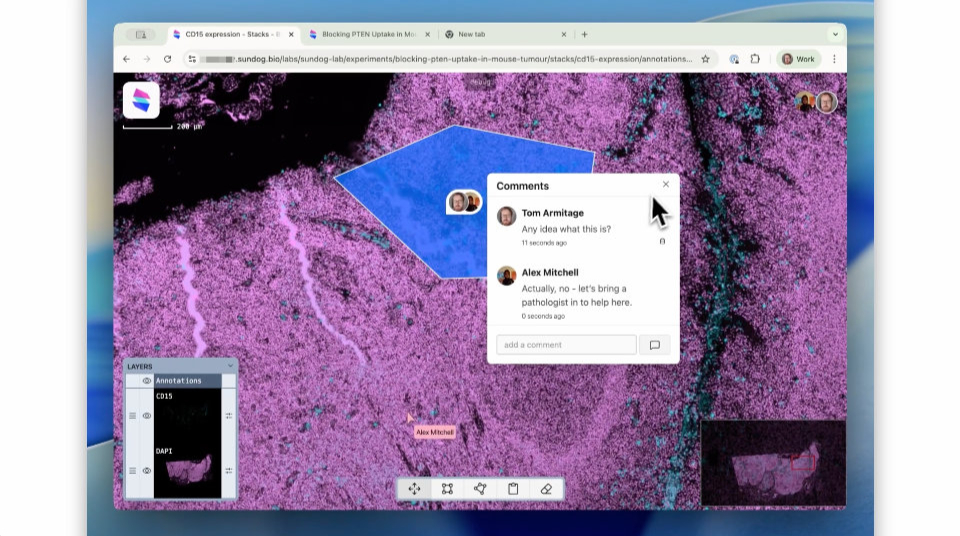This screenshot has height=536, width=960.
Task: Click the add a comment text field
Action: click(566, 345)
